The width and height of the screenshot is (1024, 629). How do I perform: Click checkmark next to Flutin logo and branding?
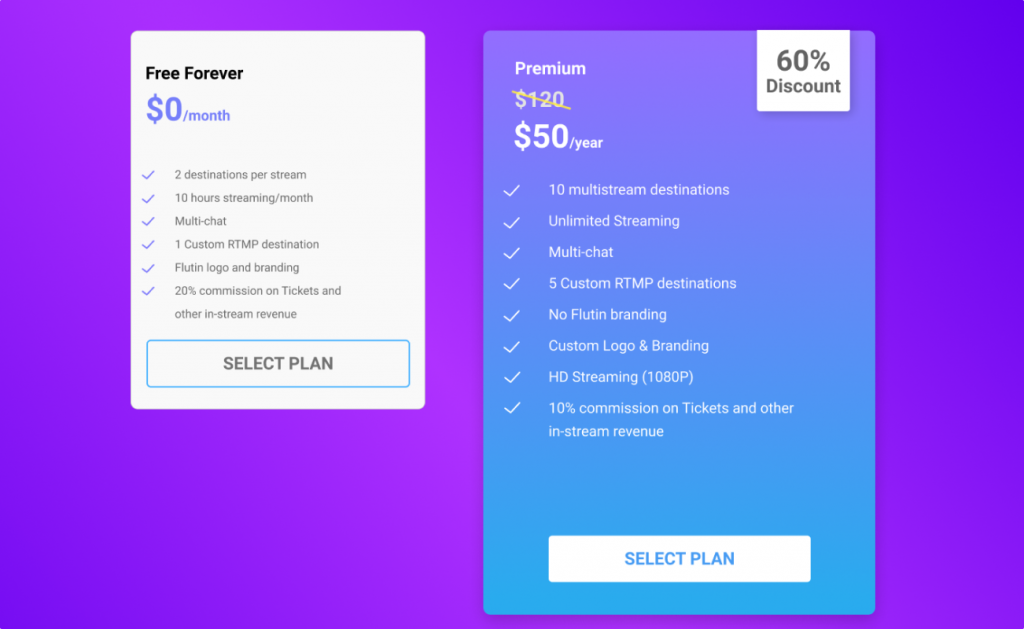148,268
